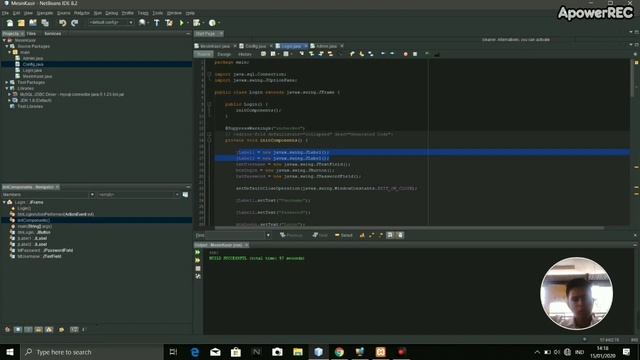Switch to the History view button
The height and width of the screenshot is (360, 640).
click(244, 54)
